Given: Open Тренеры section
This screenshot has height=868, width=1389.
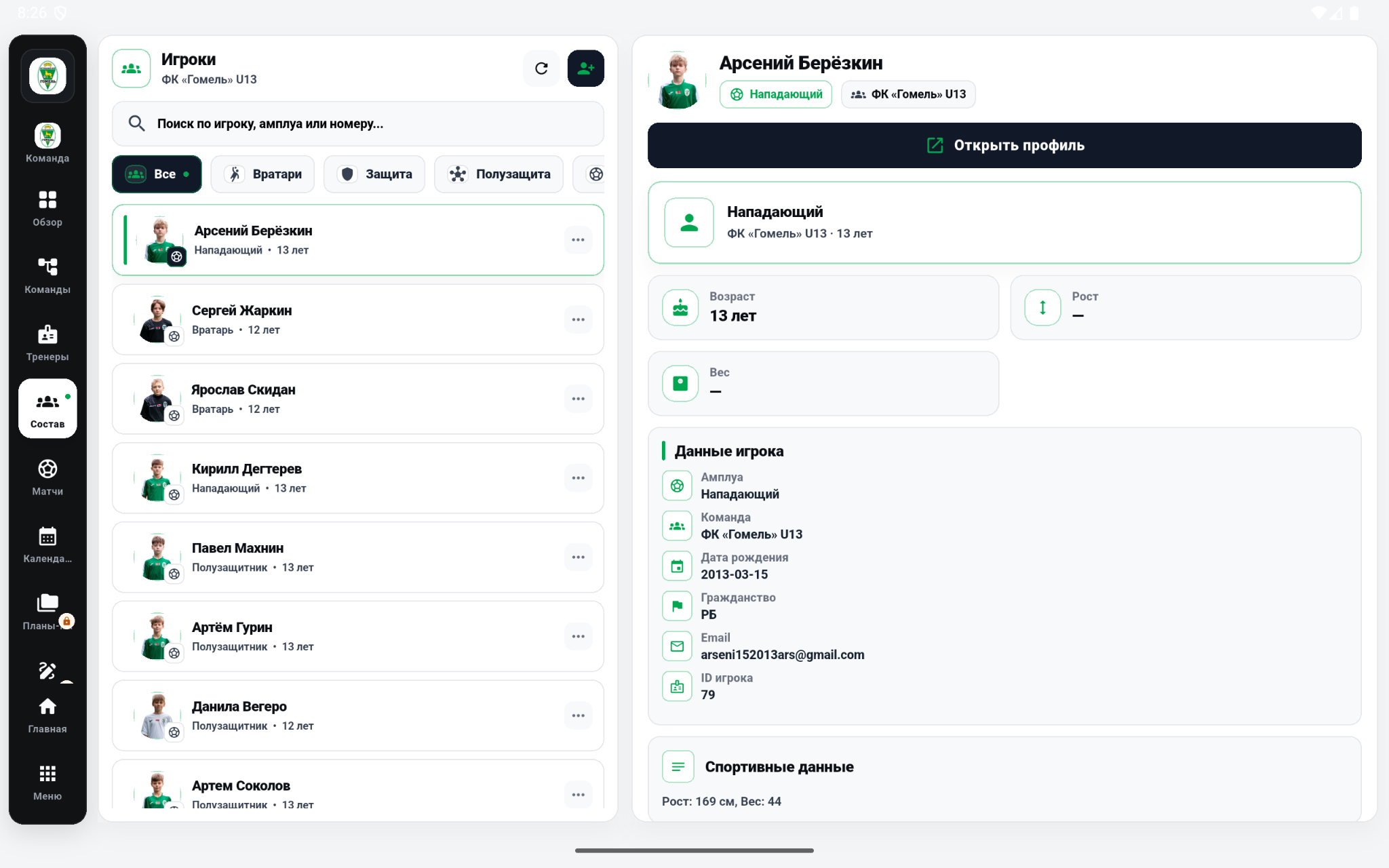Looking at the screenshot, I should pos(47,343).
